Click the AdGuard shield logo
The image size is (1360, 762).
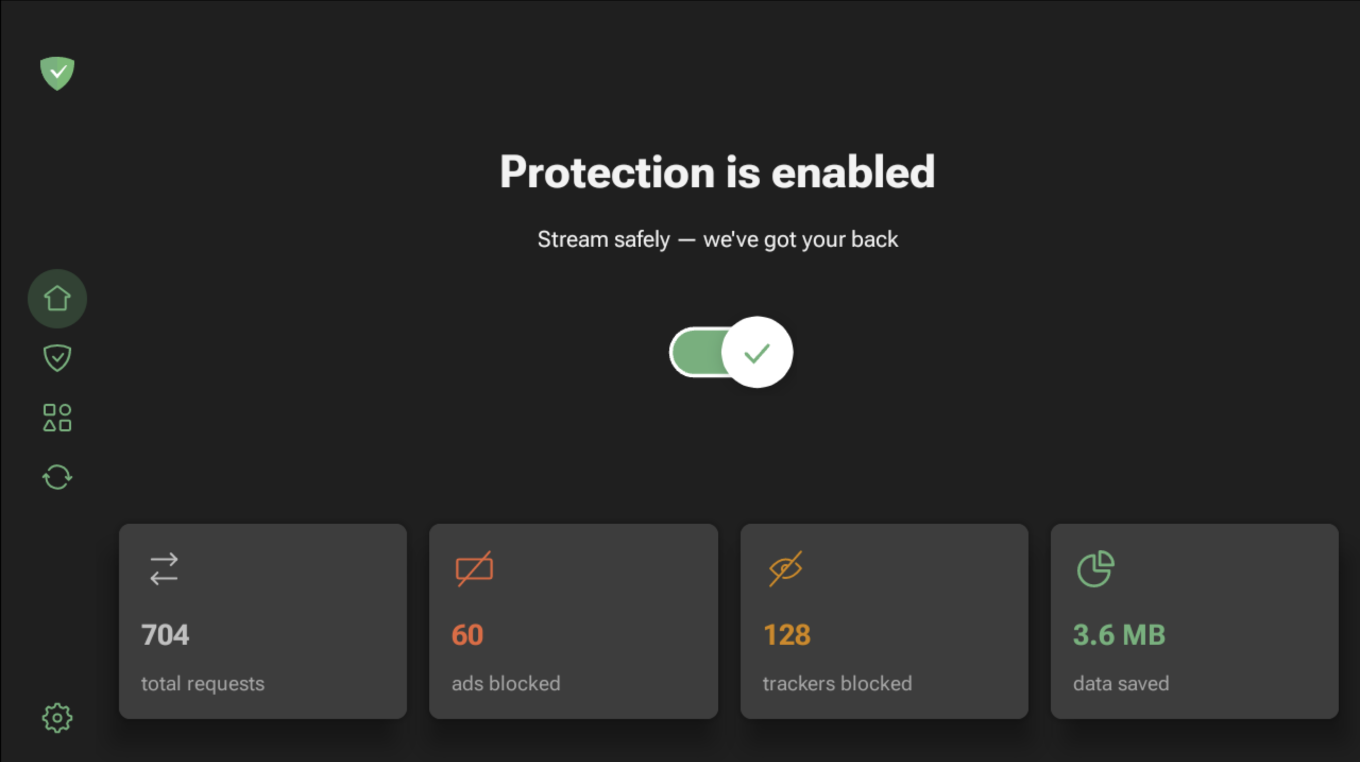tap(57, 73)
